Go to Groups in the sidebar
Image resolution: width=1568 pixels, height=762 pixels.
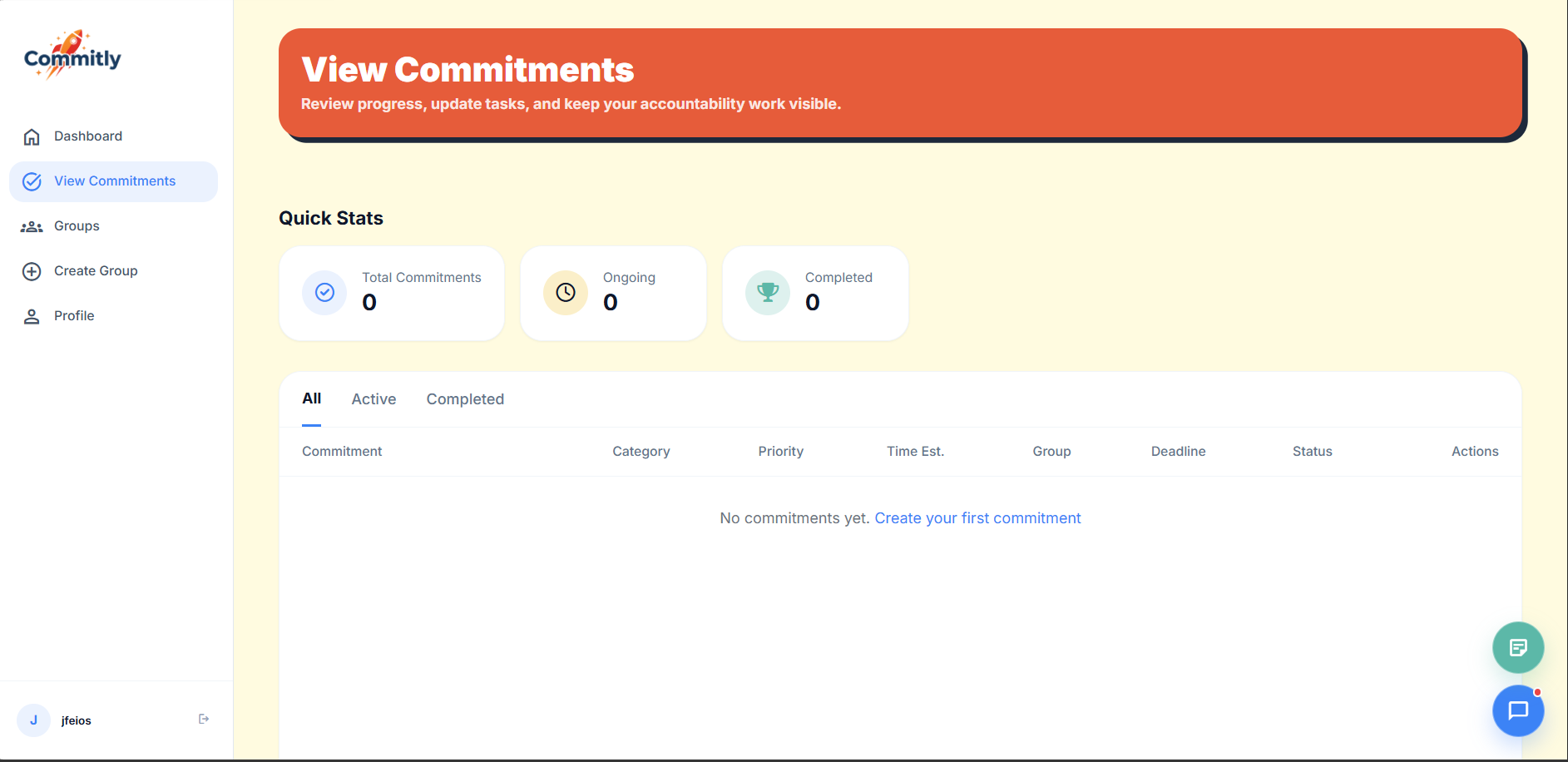[113, 226]
